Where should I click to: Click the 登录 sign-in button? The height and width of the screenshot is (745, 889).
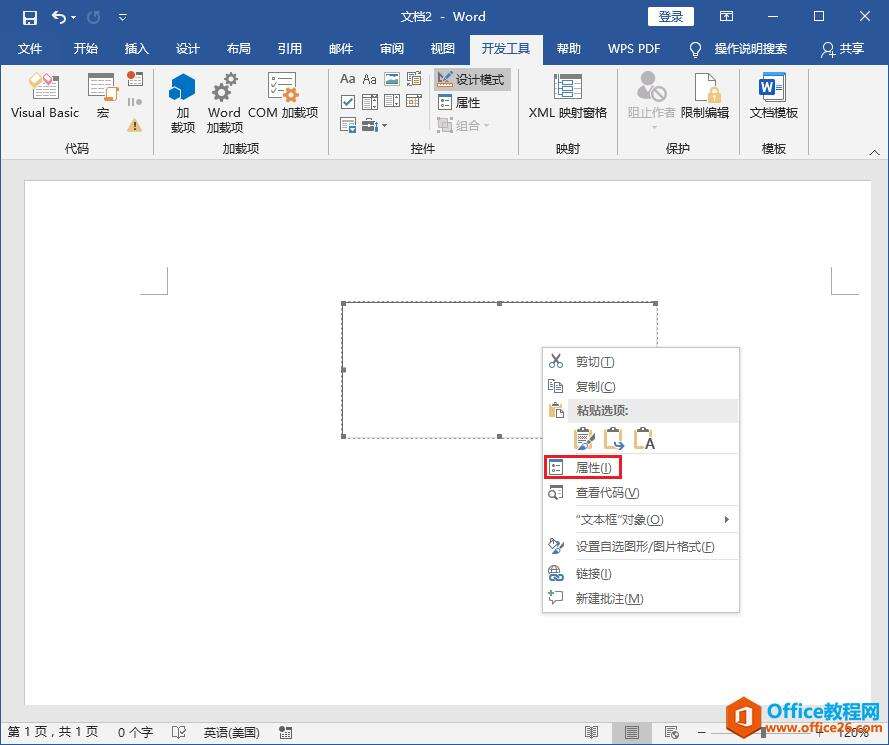coord(671,17)
